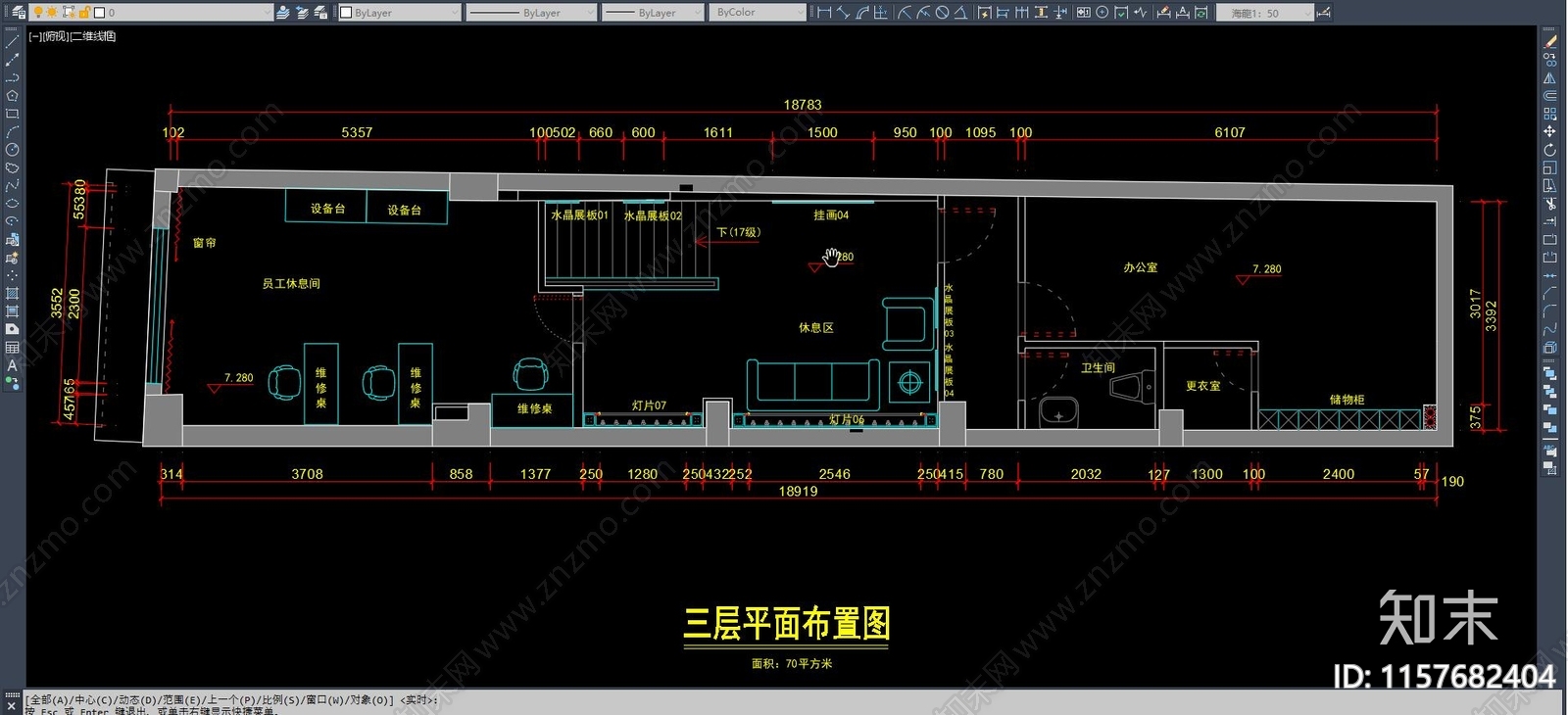Click the Jogged Linear dimension tool
Viewport: 1568px width, 715px height.
pos(1140,13)
